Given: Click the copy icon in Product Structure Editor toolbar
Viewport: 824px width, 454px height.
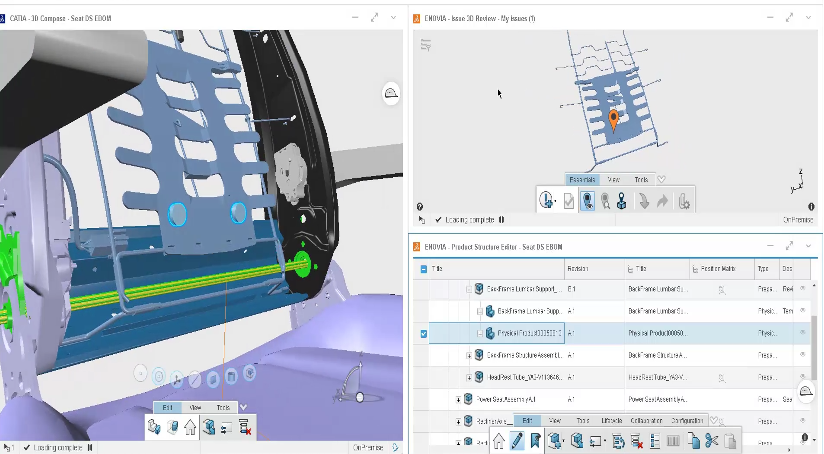Looking at the screenshot, I should [x=693, y=441].
